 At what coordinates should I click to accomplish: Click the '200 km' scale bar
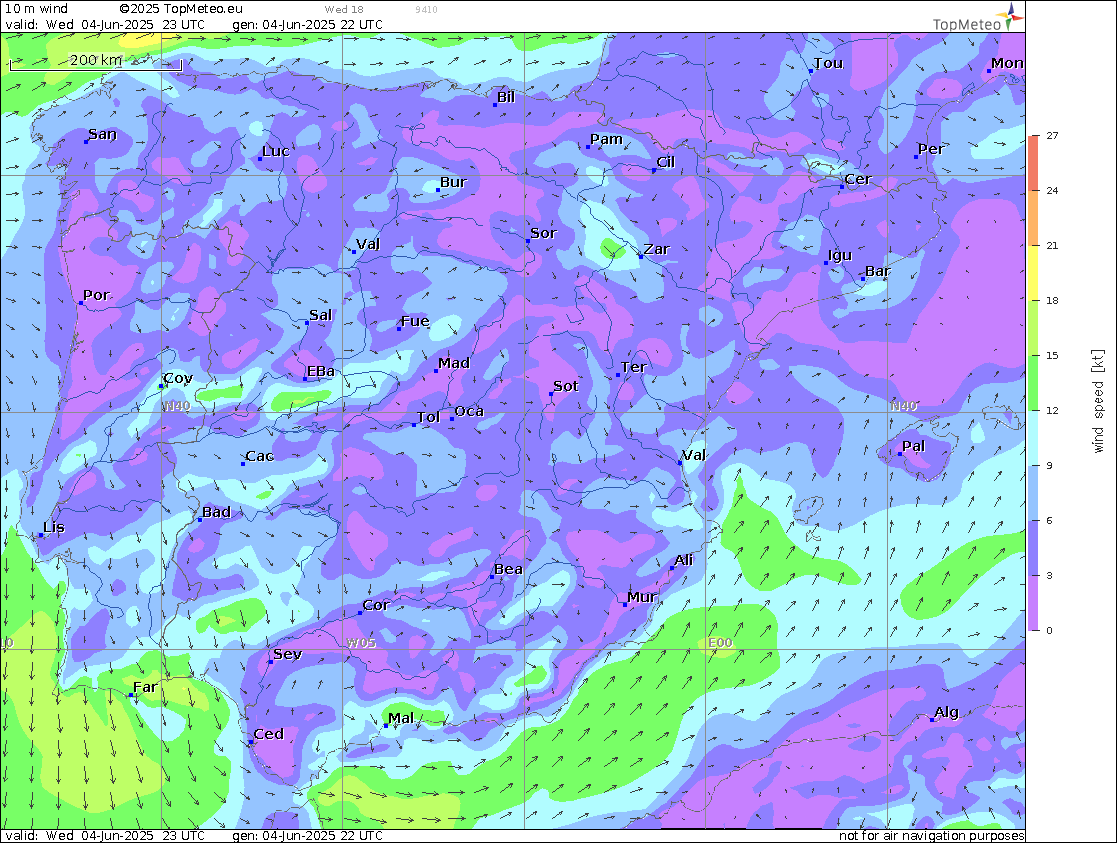pyautogui.click(x=95, y=63)
